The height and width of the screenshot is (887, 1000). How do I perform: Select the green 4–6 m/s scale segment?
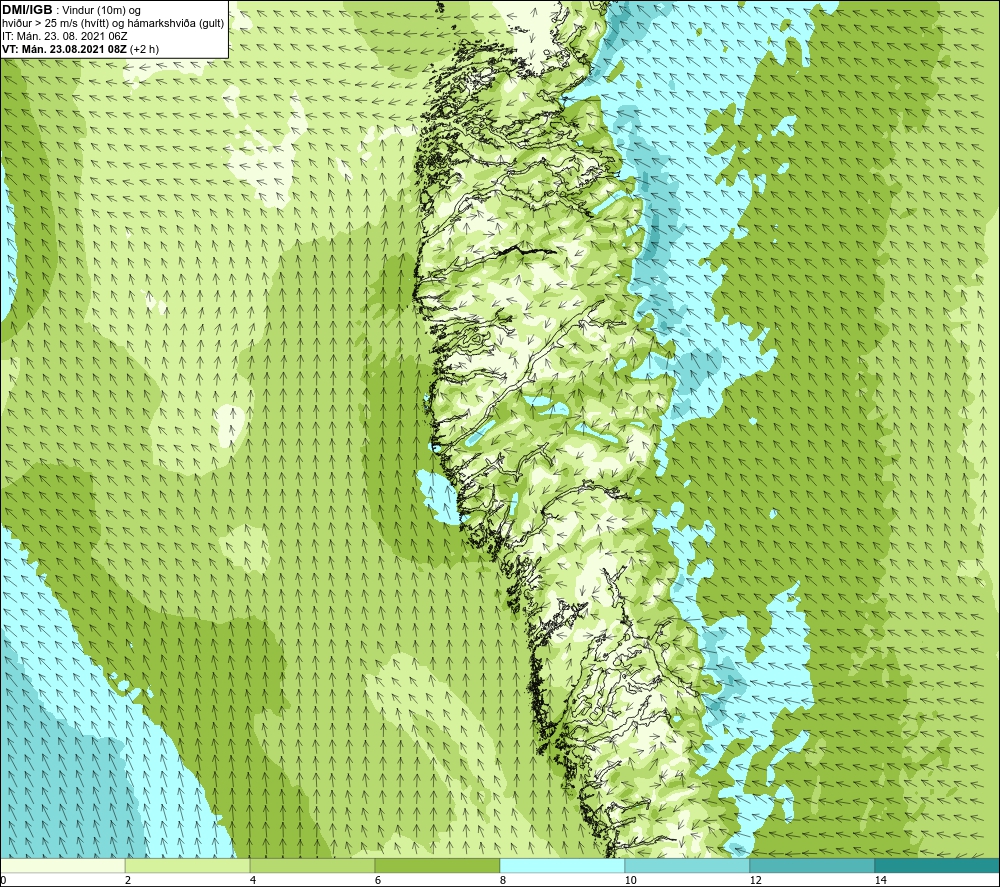pos(312,865)
